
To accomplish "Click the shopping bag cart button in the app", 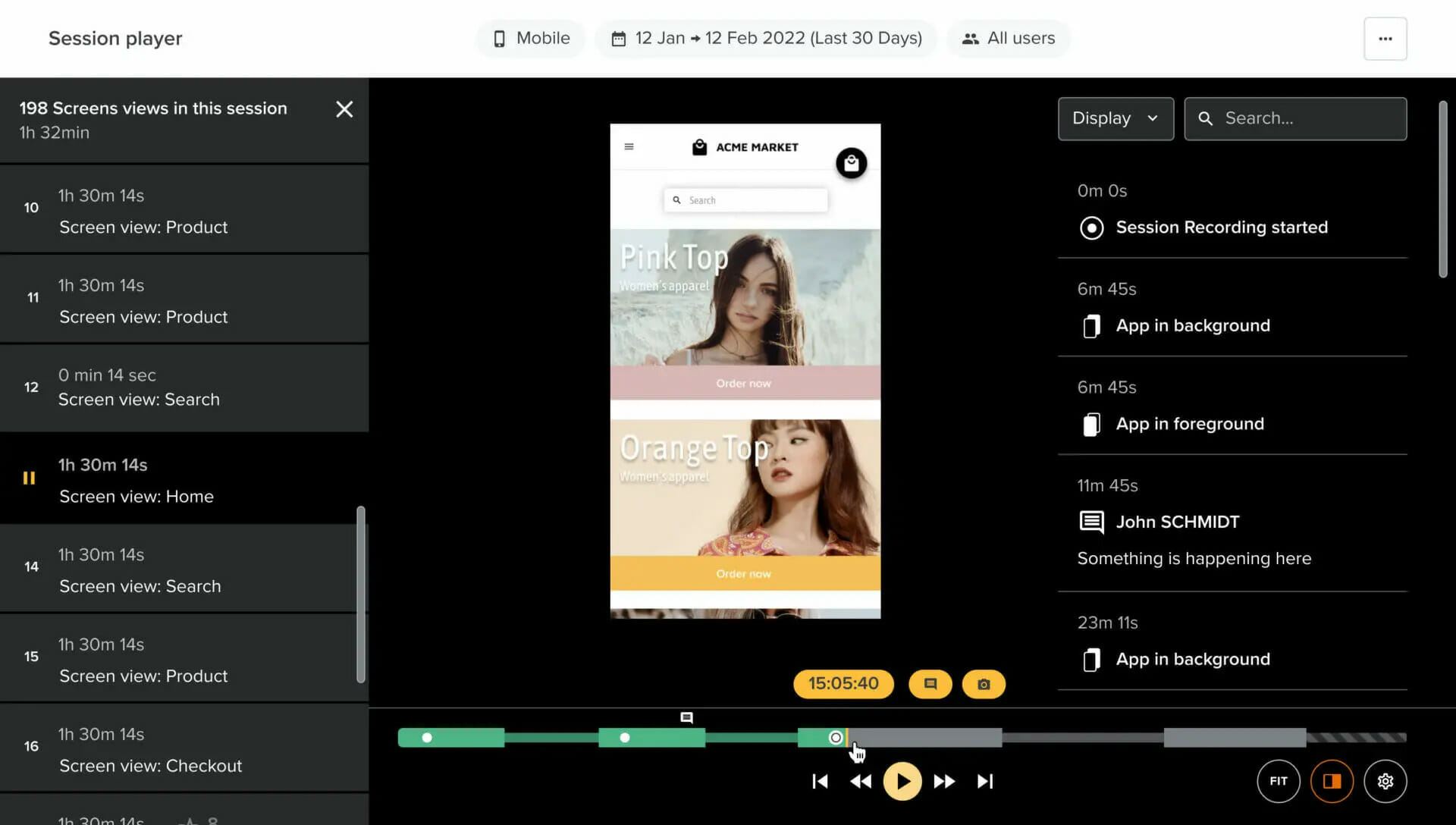I will click(x=851, y=163).
